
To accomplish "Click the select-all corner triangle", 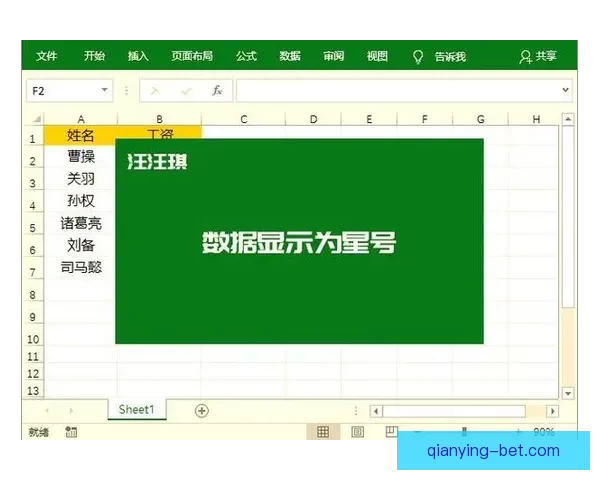I will pyautogui.click(x=37, y=119).
